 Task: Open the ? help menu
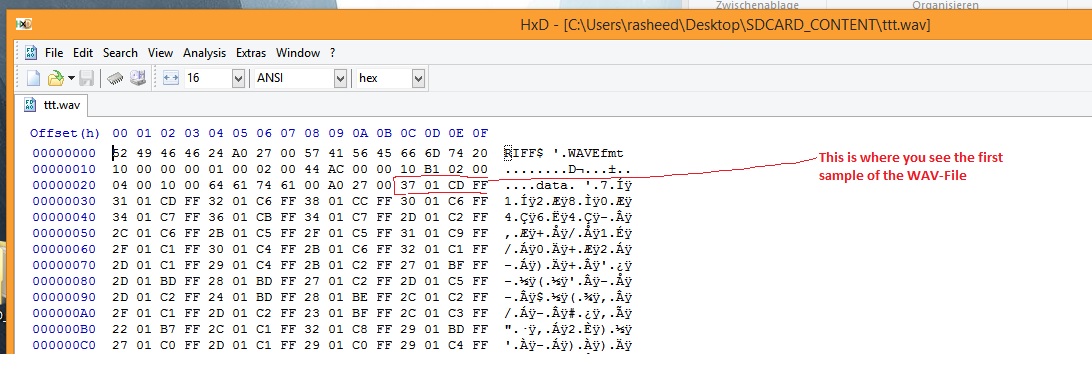333,53
